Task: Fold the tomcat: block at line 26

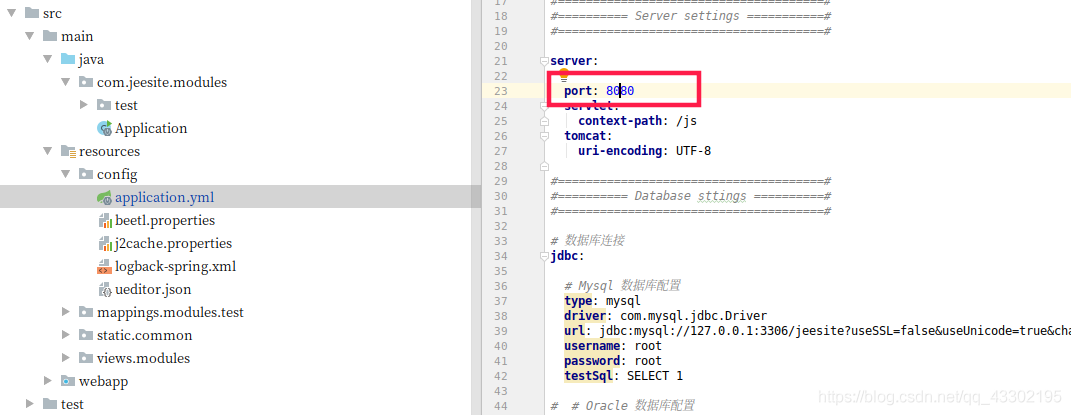Action: pos(544,136)
